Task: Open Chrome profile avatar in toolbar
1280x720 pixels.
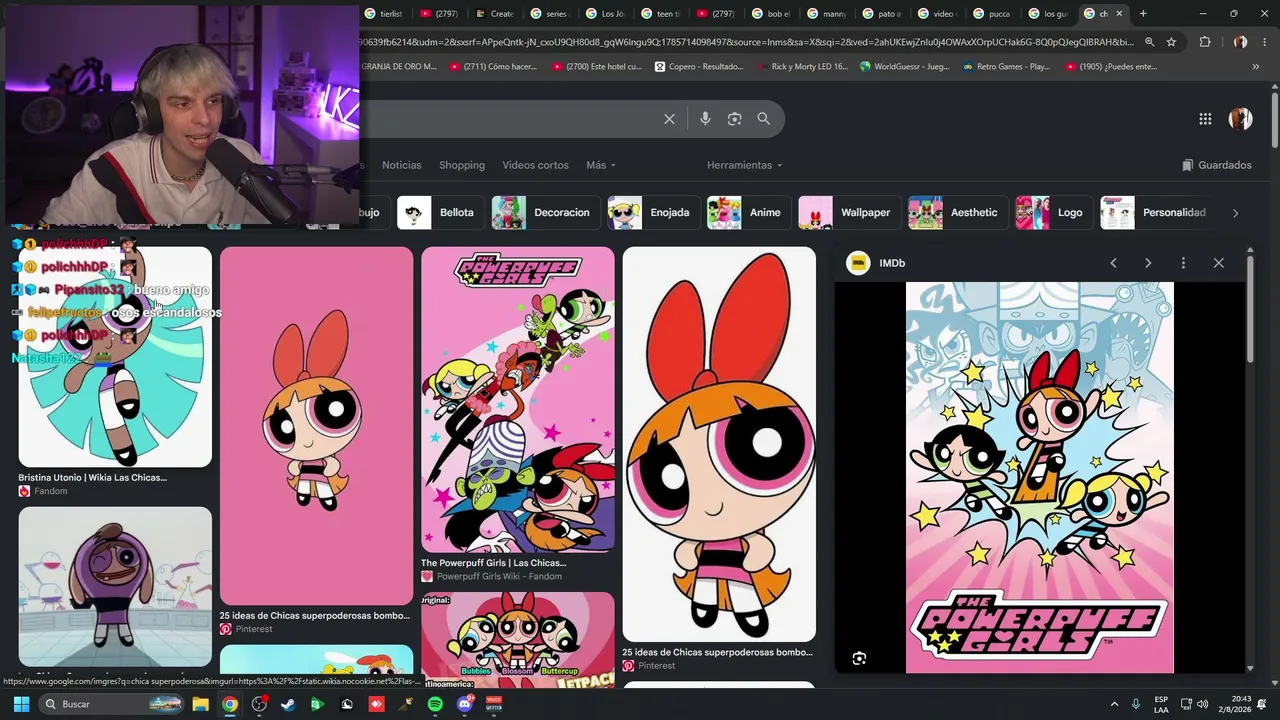Action: coord(1240,42)
